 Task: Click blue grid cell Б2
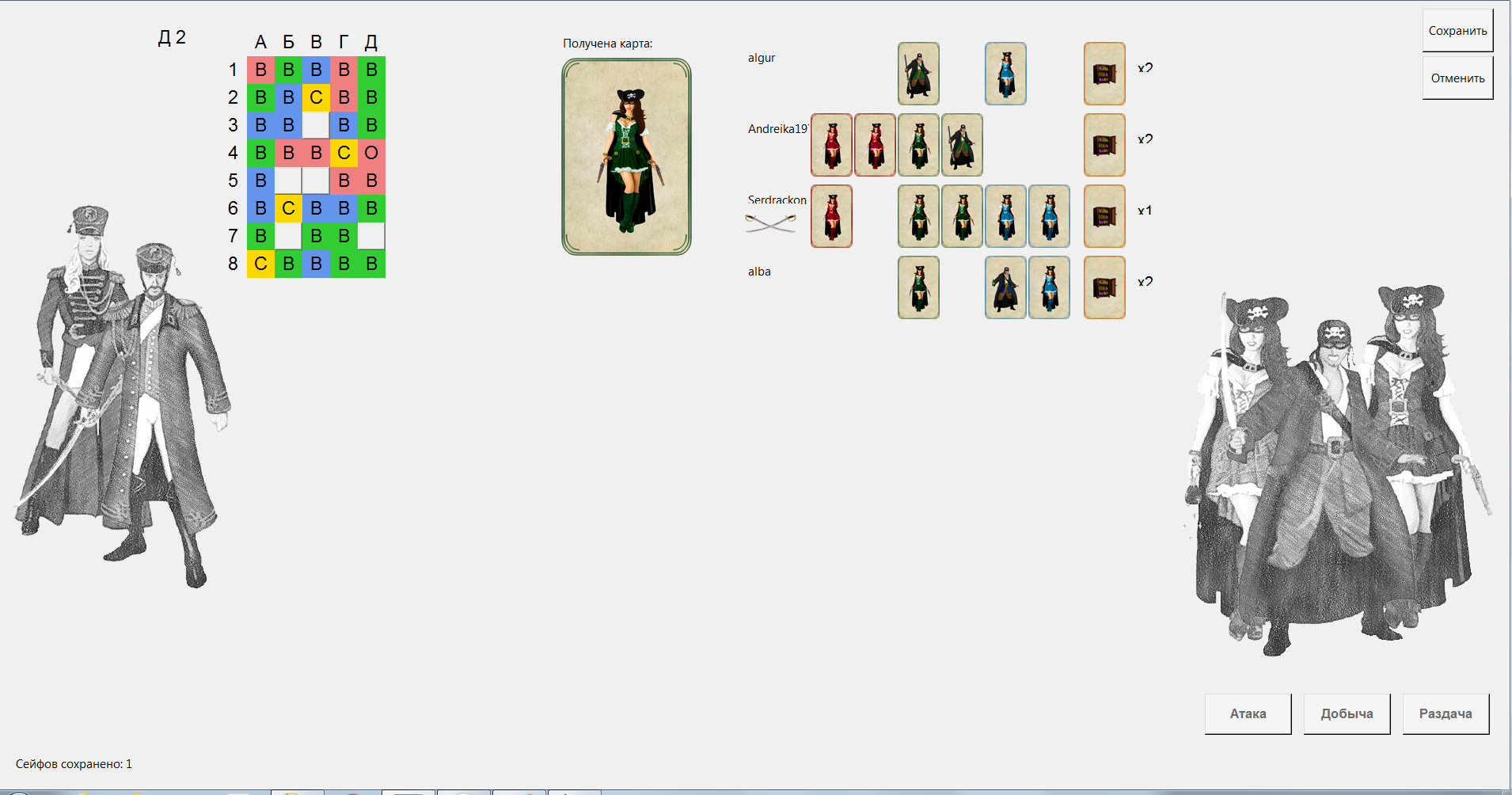click(288, 97)
